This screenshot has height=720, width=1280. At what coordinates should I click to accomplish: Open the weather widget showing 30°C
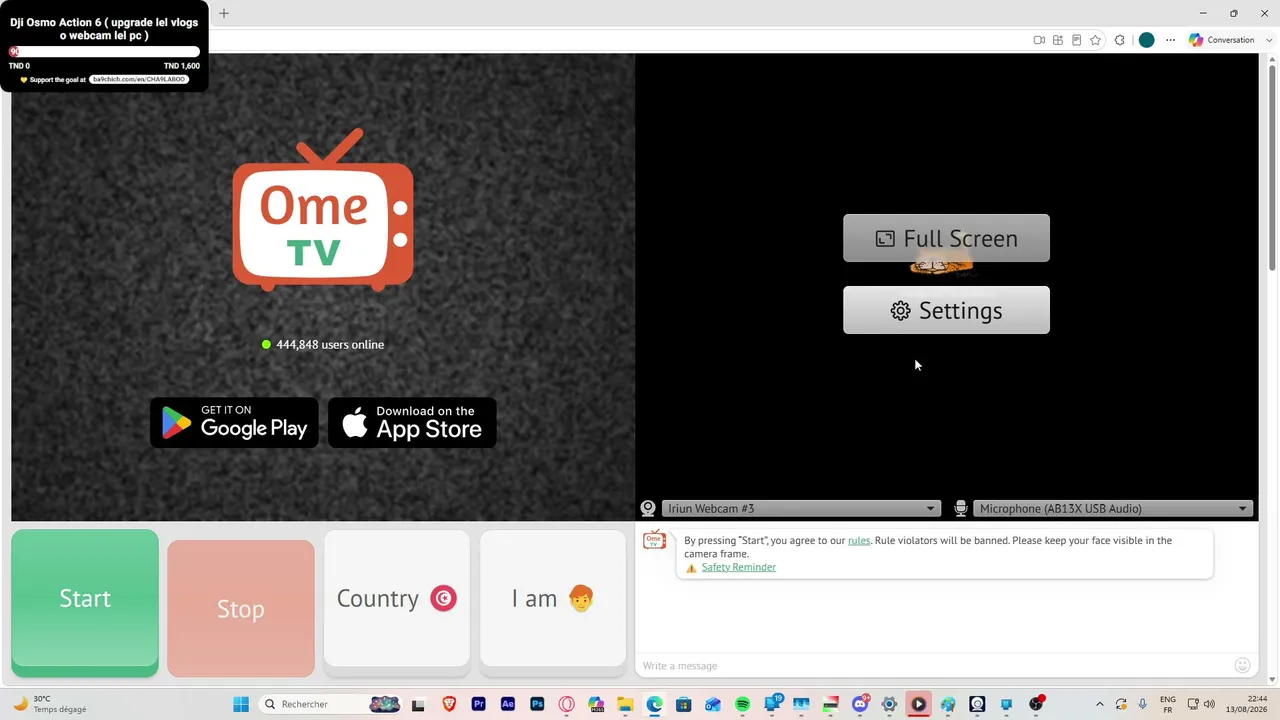click(x=50, y=704)
